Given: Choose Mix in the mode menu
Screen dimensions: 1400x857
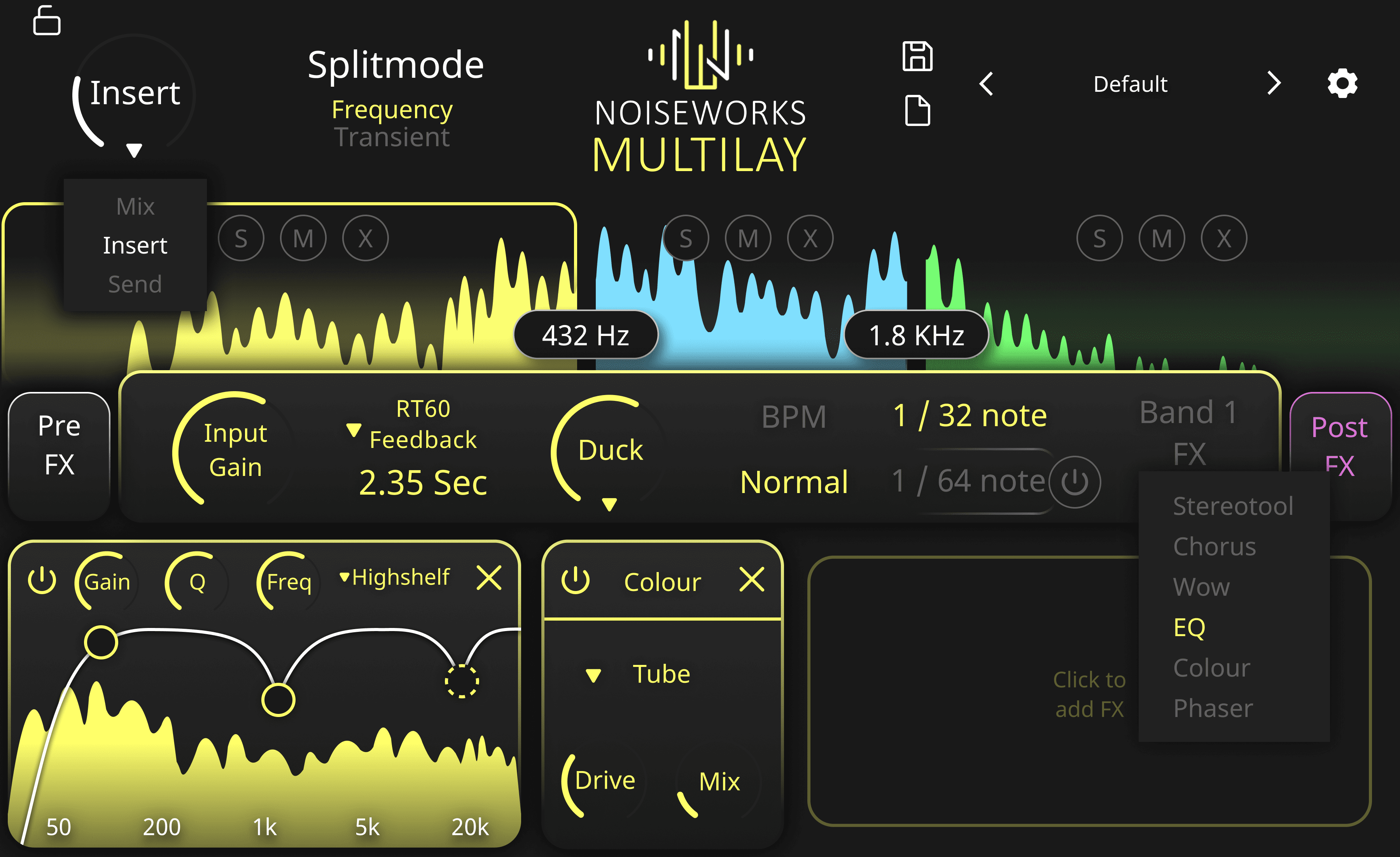Looking at the screenshot, I should click(135, 206).
